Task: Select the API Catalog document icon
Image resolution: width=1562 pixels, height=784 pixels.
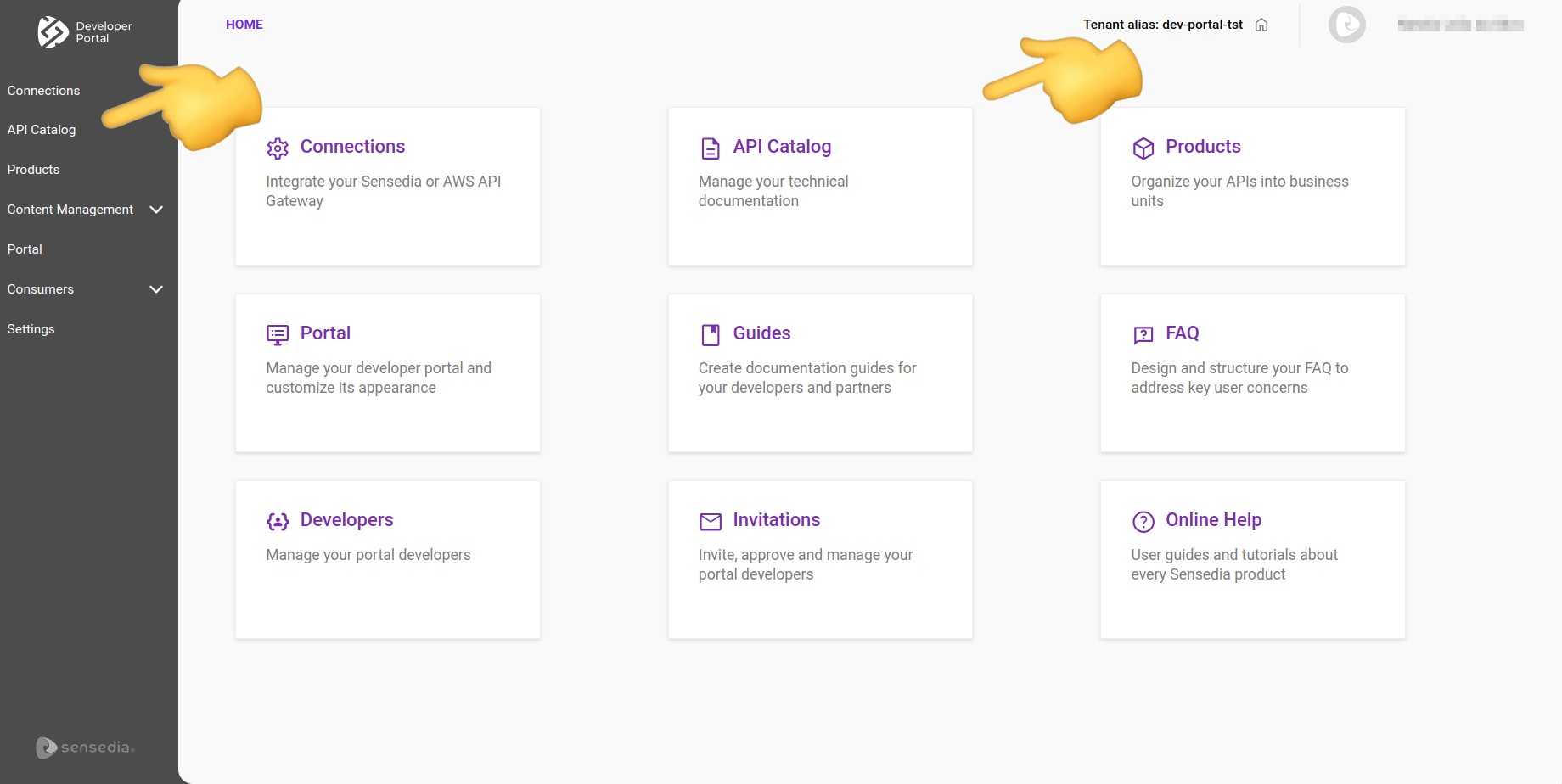Action: point(710,148)
